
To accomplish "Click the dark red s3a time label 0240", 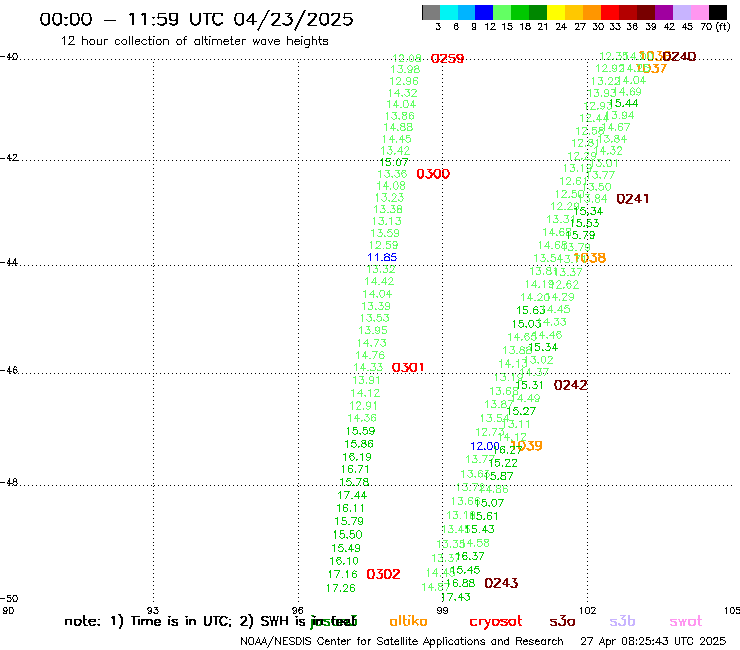I will [x=680, y=57].
